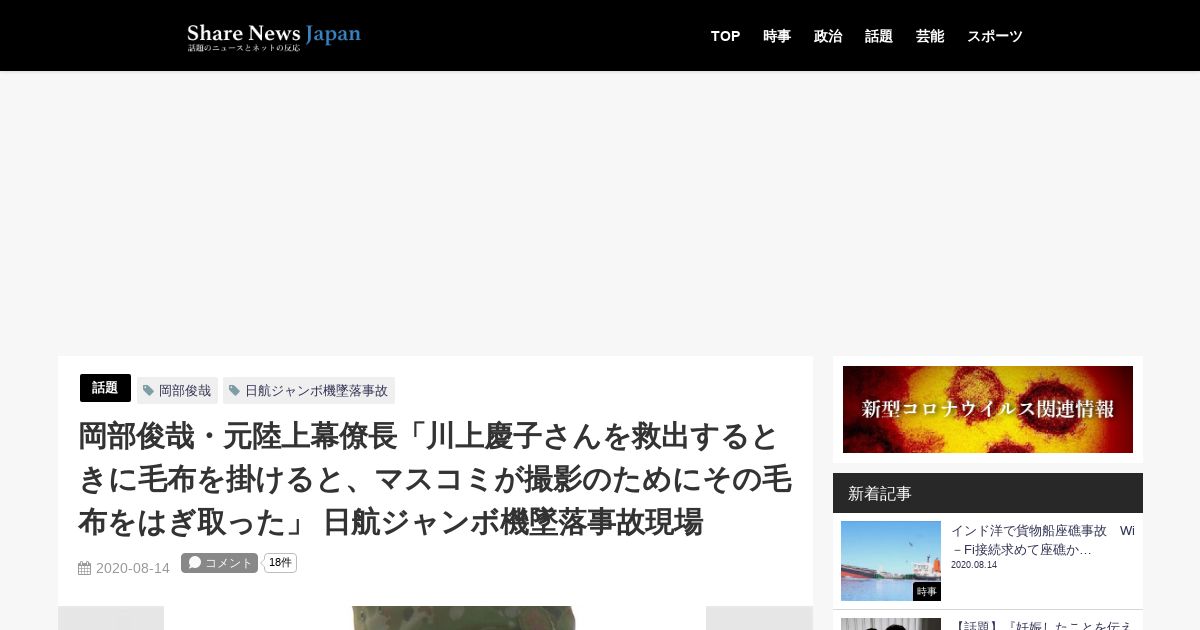1200x630 pixels.
Task: Open the 岡部俊哉 tag
Action: click(x=177, y=390)
